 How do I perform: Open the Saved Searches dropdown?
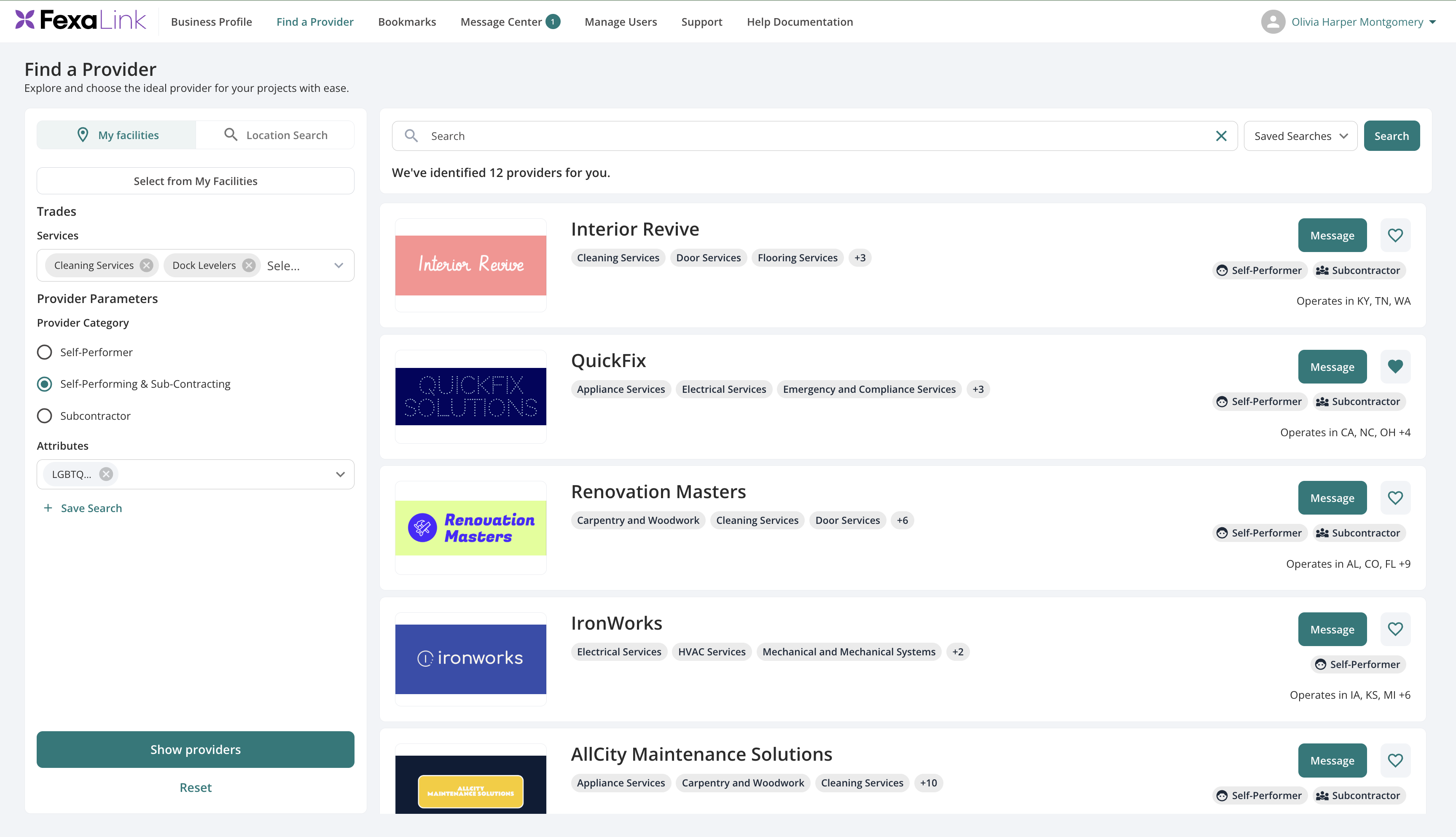coord(1300,136)
